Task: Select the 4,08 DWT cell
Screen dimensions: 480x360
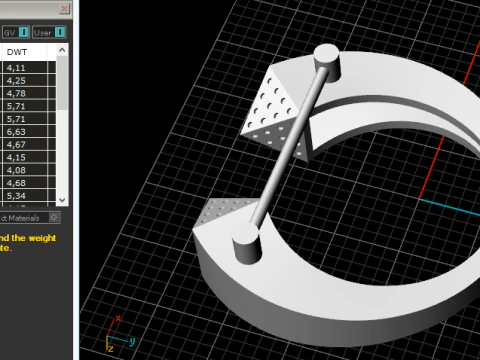Action: (x=24, y=170)
